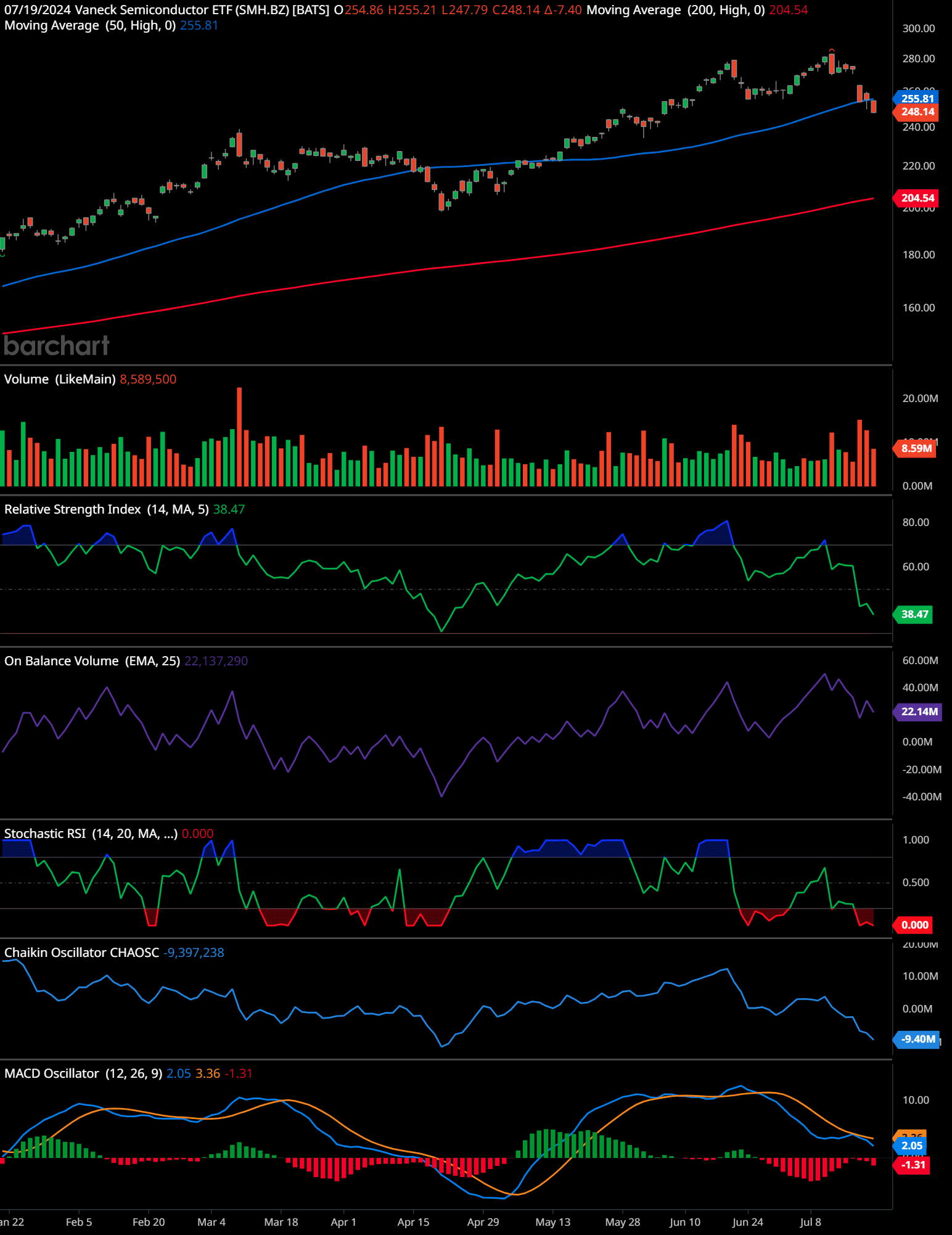Click the 'Relative Strength Index (14, MA, 5)' label
Screen dimensions: 952x1235
pos(107,509)
